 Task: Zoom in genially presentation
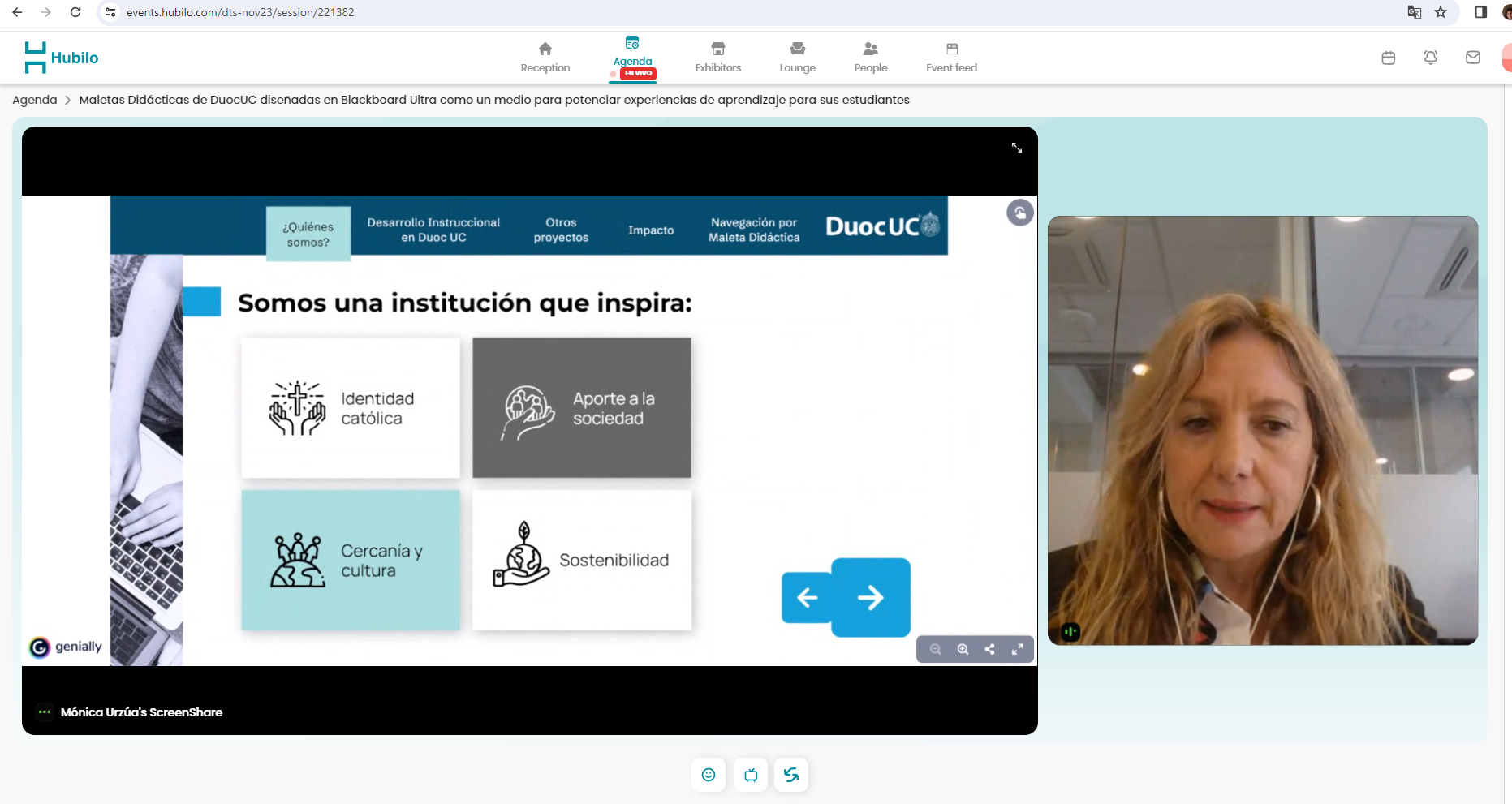click(963, 649)
